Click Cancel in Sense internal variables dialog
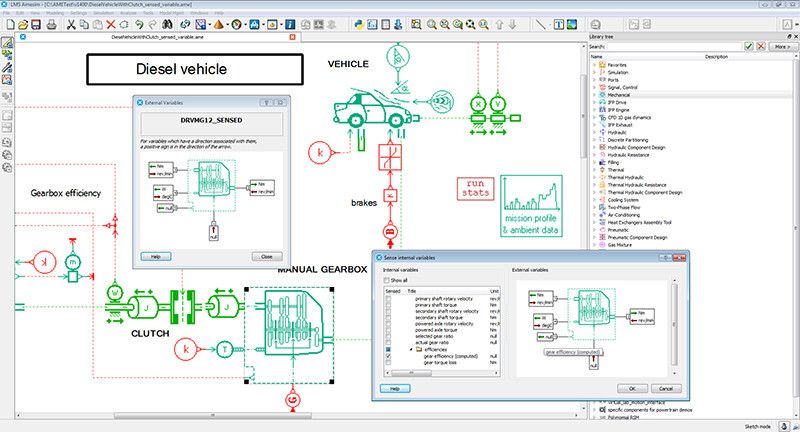Image resolution: width=800 pixels, height=432 pixels. pyautogui.click(x=666, y=389)
